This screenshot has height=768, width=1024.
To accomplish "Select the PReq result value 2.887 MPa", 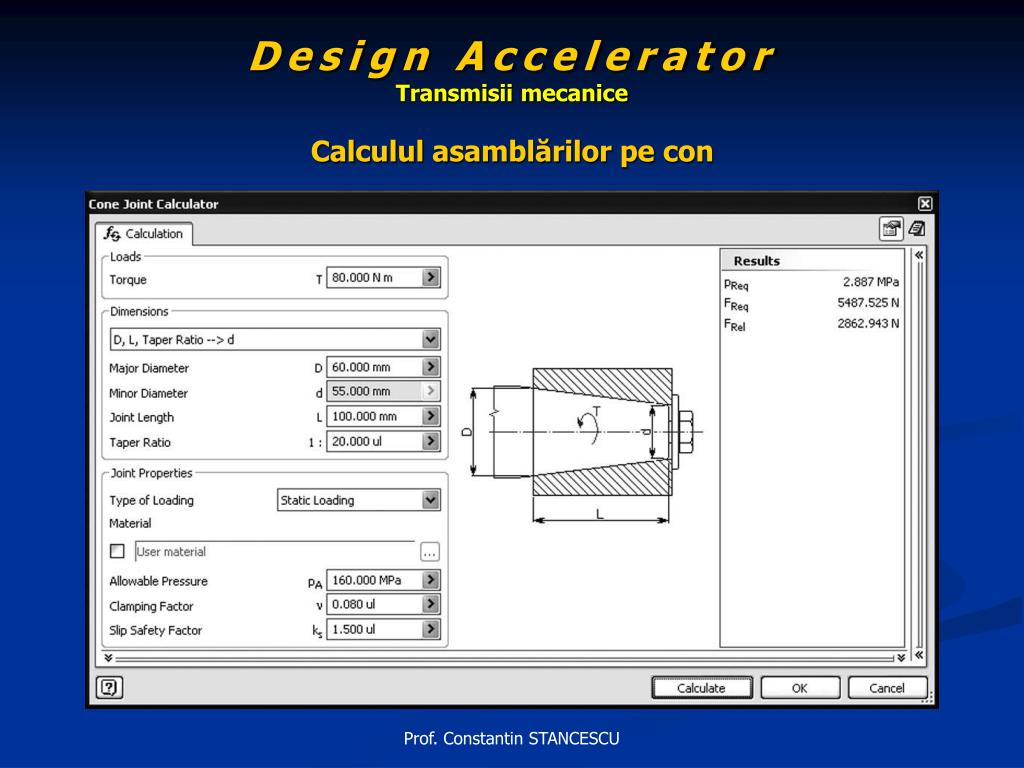I will 871,282.
